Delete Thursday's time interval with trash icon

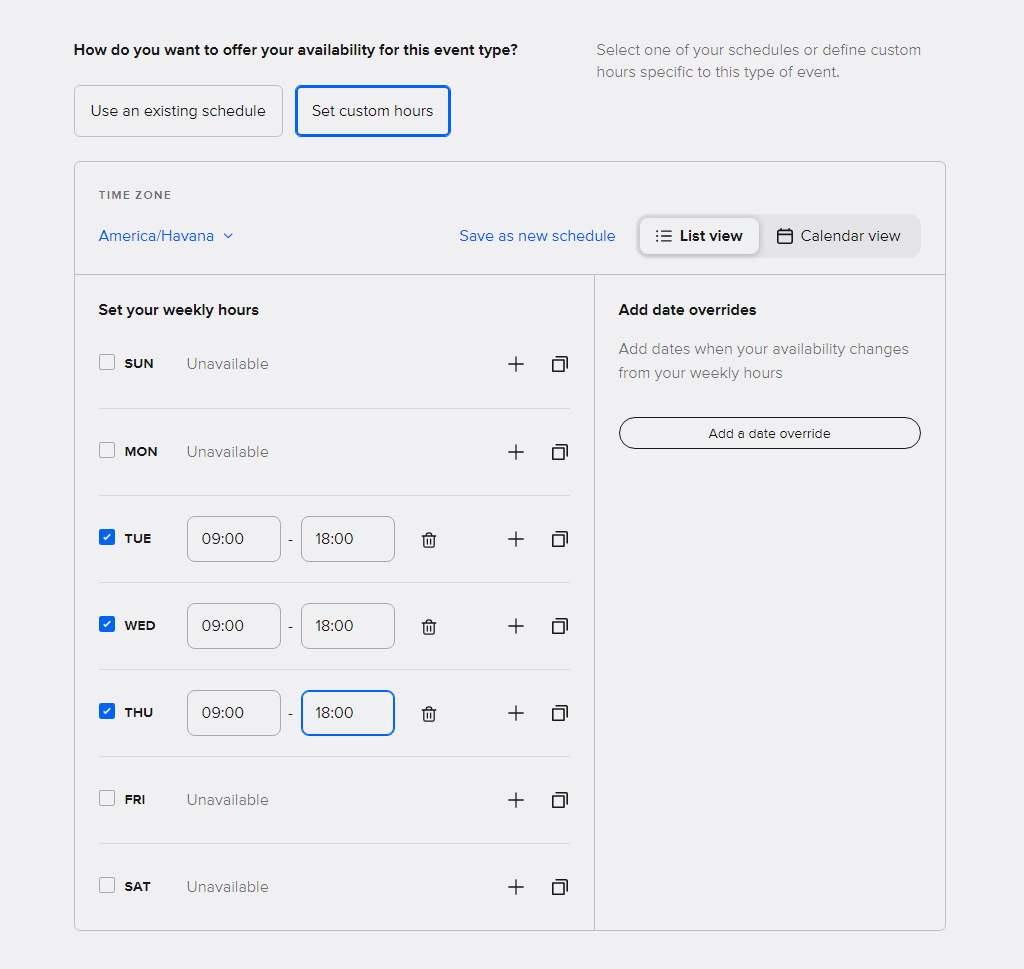pyautogui.click(x=429, y=714)
